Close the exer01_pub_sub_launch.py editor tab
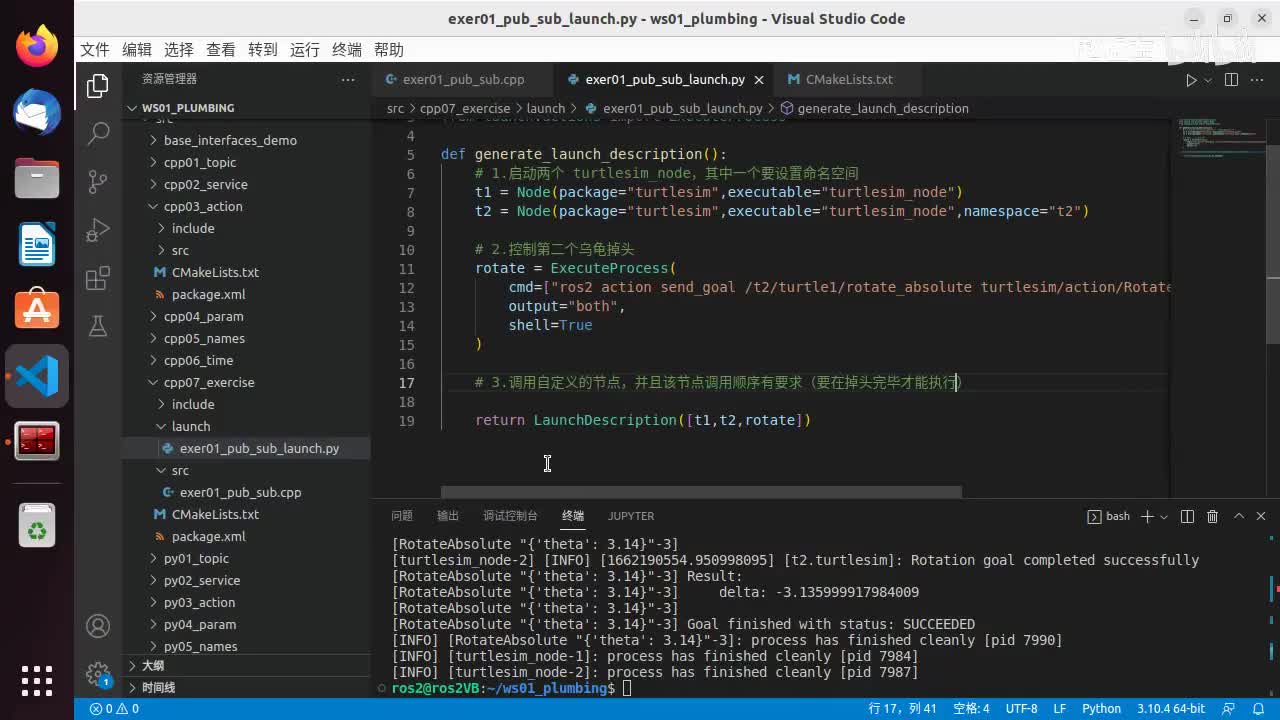Viewport: 1280px width, 720px height. (759, 80)
